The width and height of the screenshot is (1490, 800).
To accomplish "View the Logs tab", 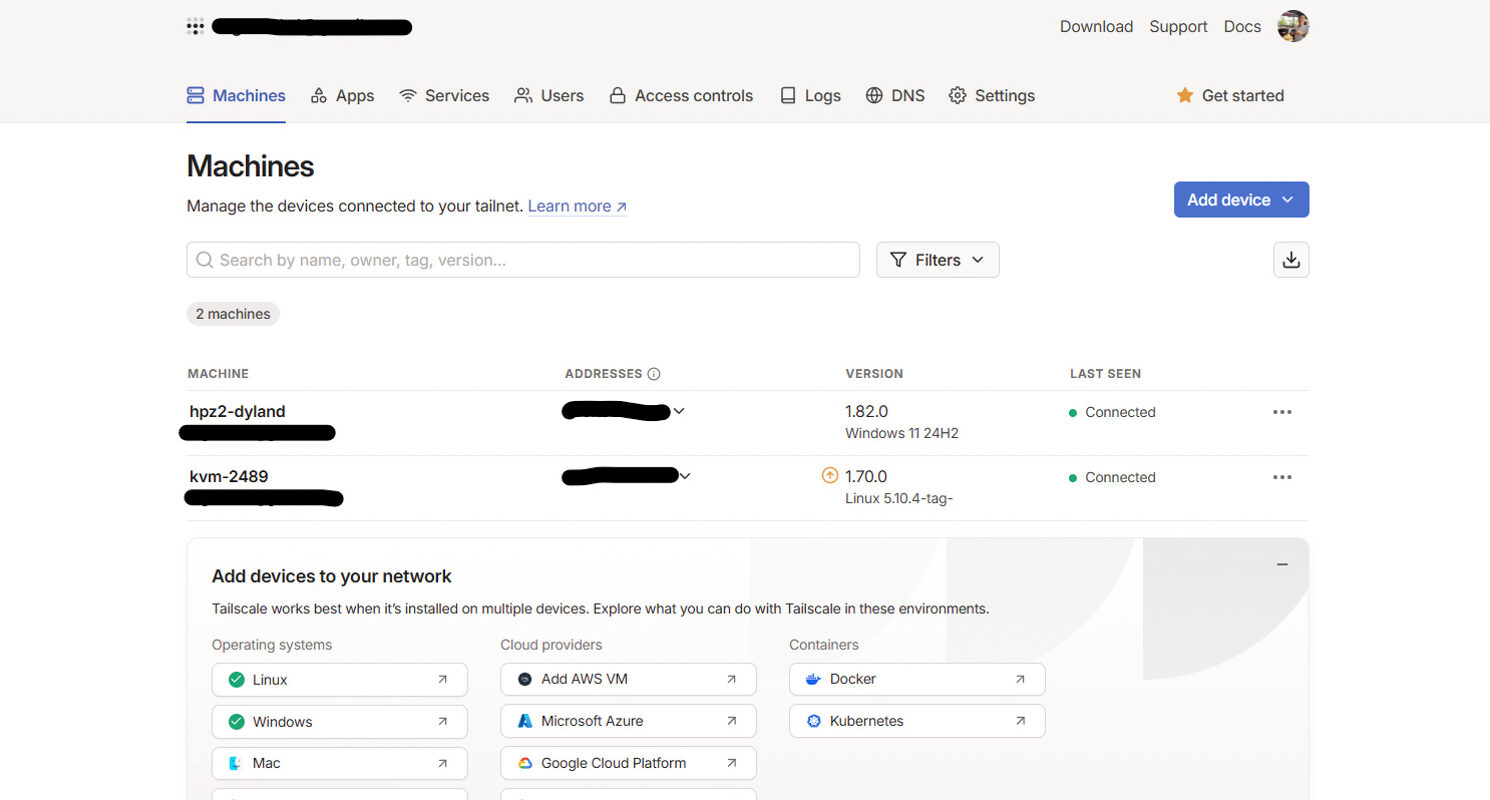I will tap(810, 96).
